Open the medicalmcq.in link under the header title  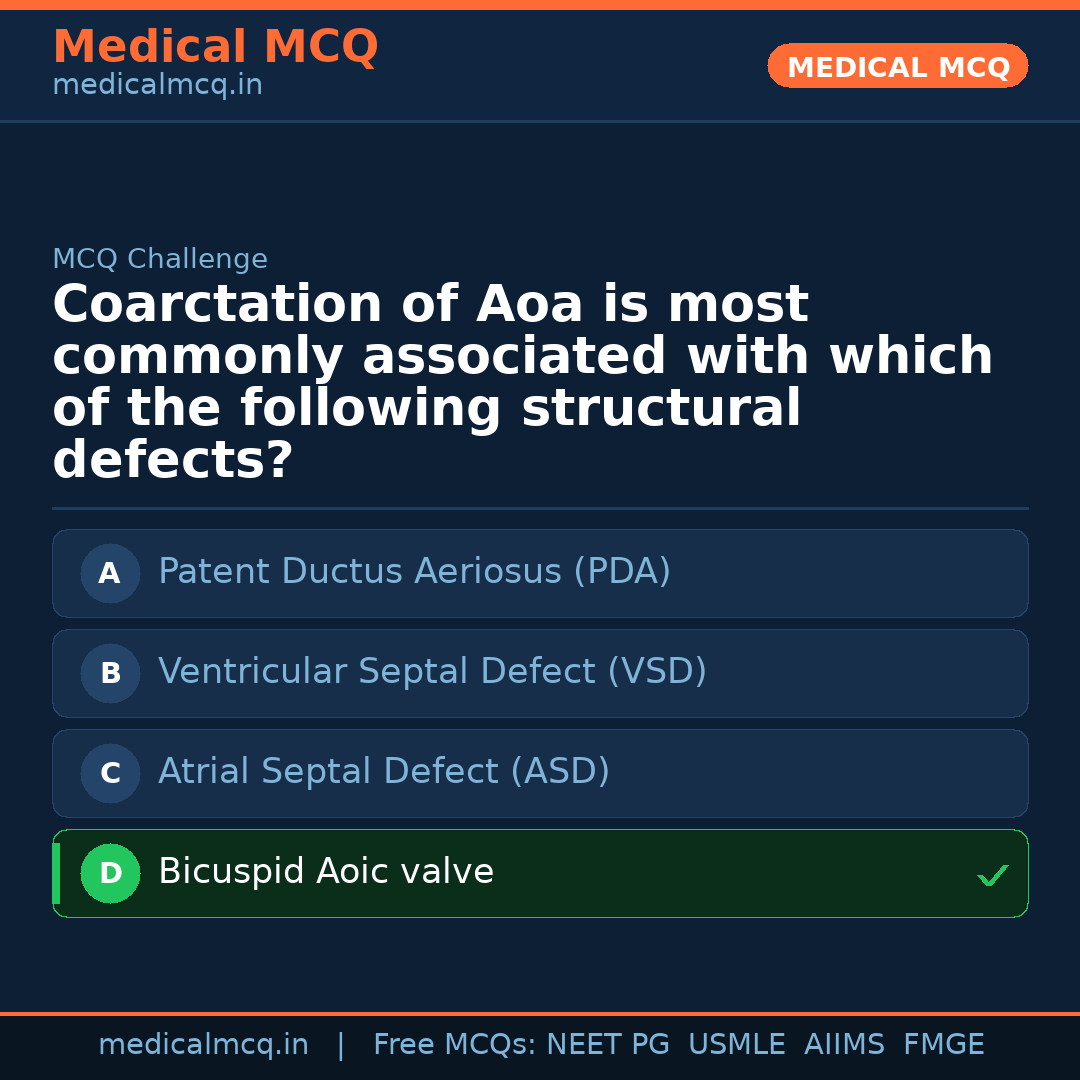click(157, 86)
